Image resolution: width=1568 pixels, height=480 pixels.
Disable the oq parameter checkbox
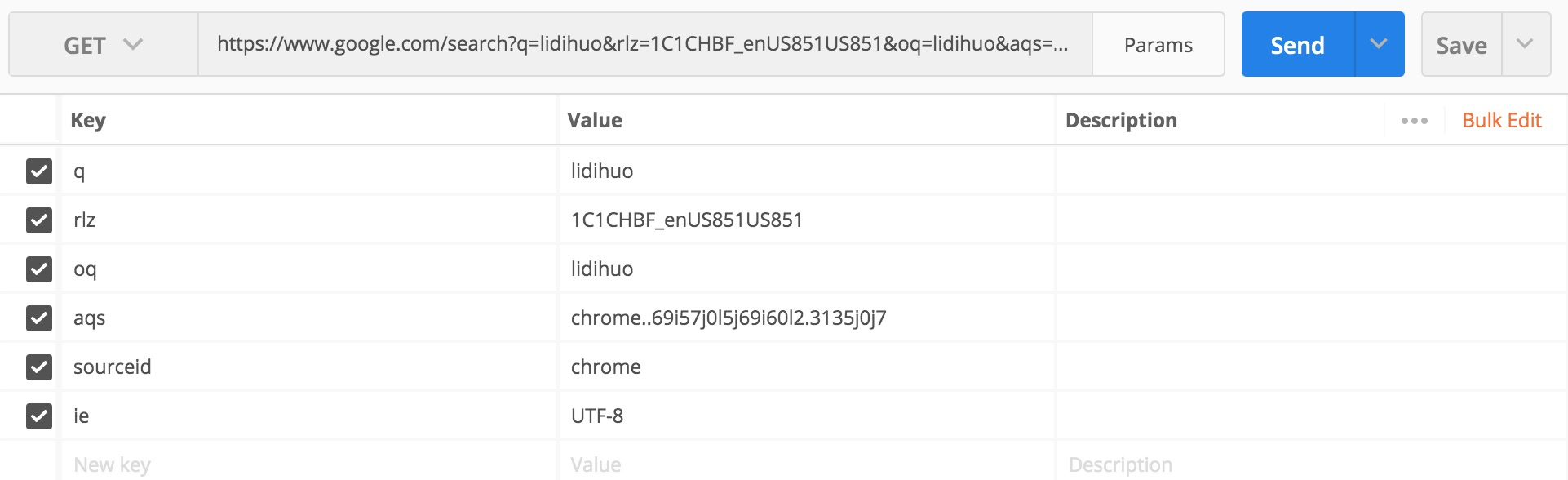tap(39, 269)
